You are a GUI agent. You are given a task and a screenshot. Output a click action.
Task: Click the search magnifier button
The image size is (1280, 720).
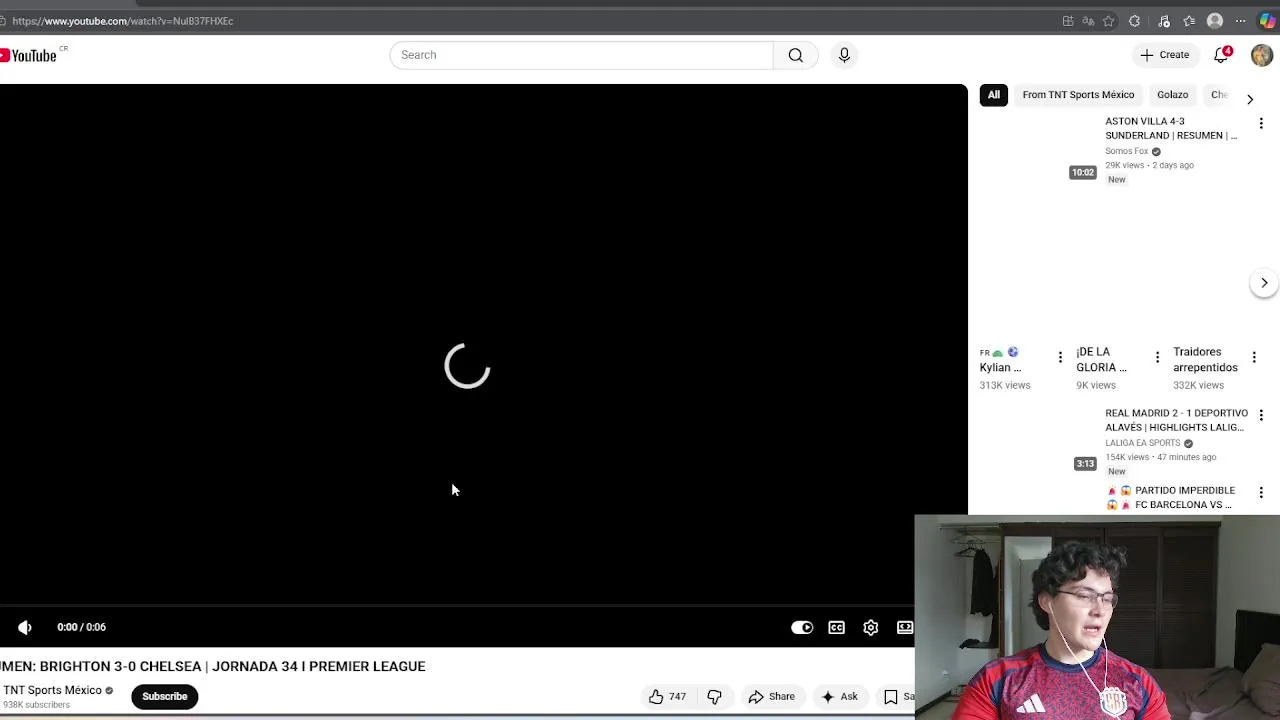[x=796, y=55]
